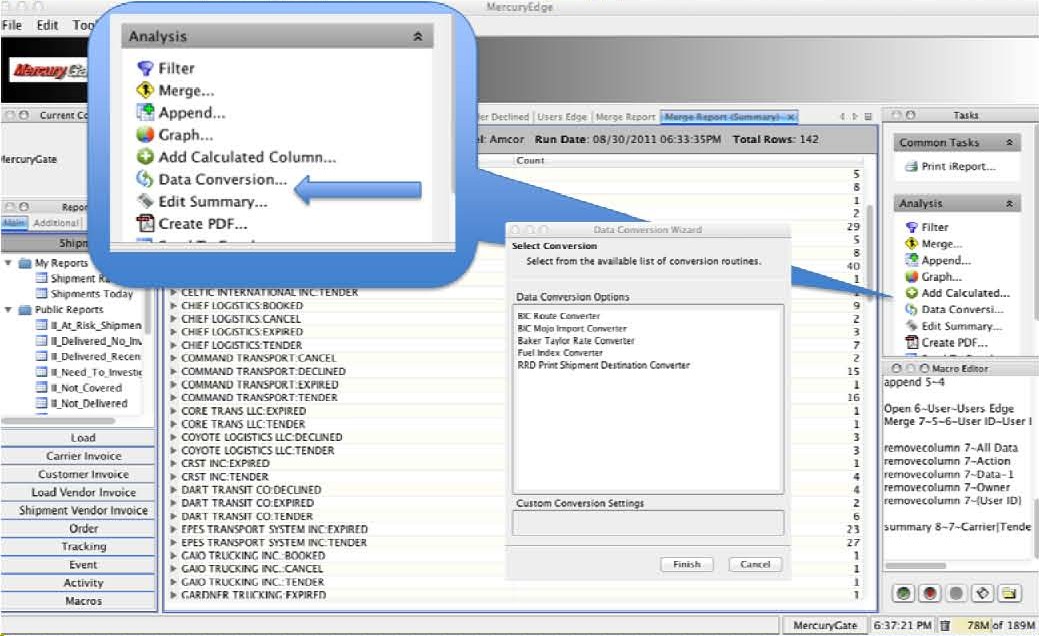Open the Edit menu

(47, 25)
